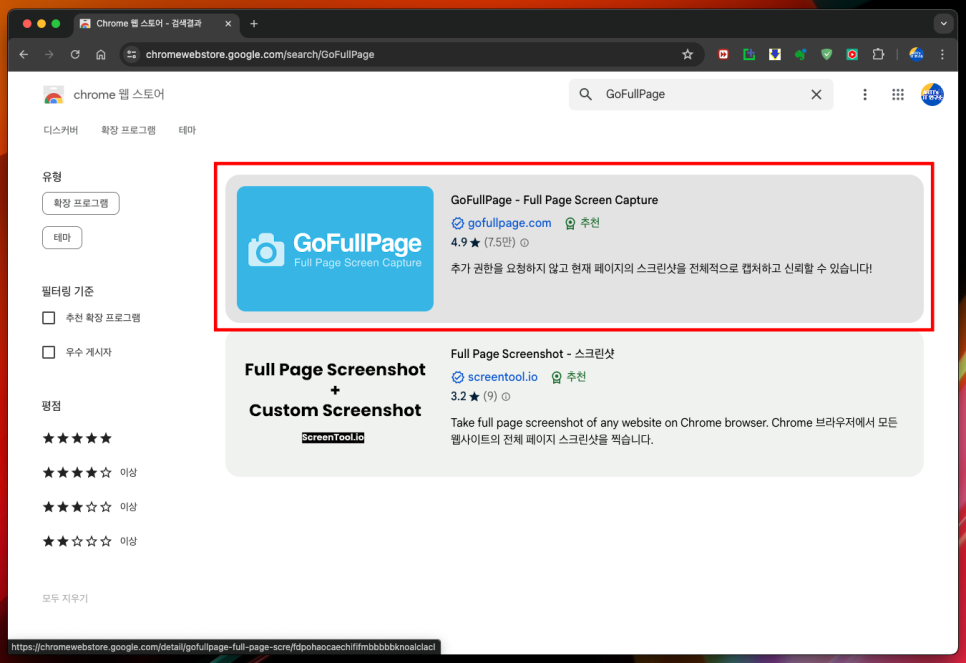Click the browser back arrow
The height and width of the screenshot is (663, 966).
point(24,55)
